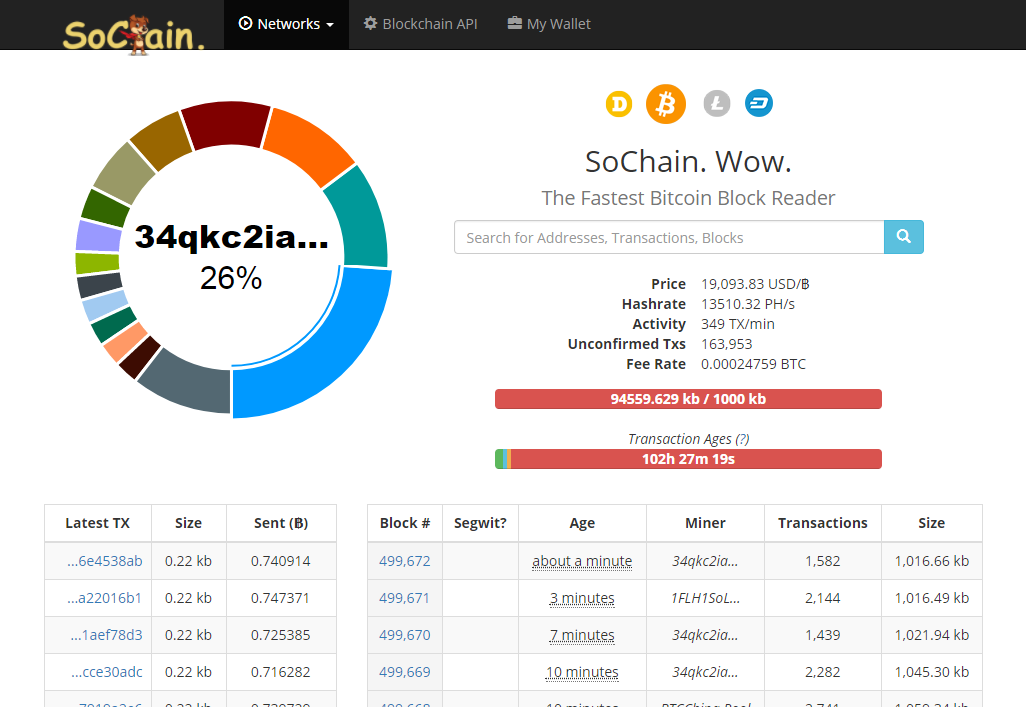Select the Dash network icon
The width and height of the screenshot is (1026, 707).
(x=759, y=103)
